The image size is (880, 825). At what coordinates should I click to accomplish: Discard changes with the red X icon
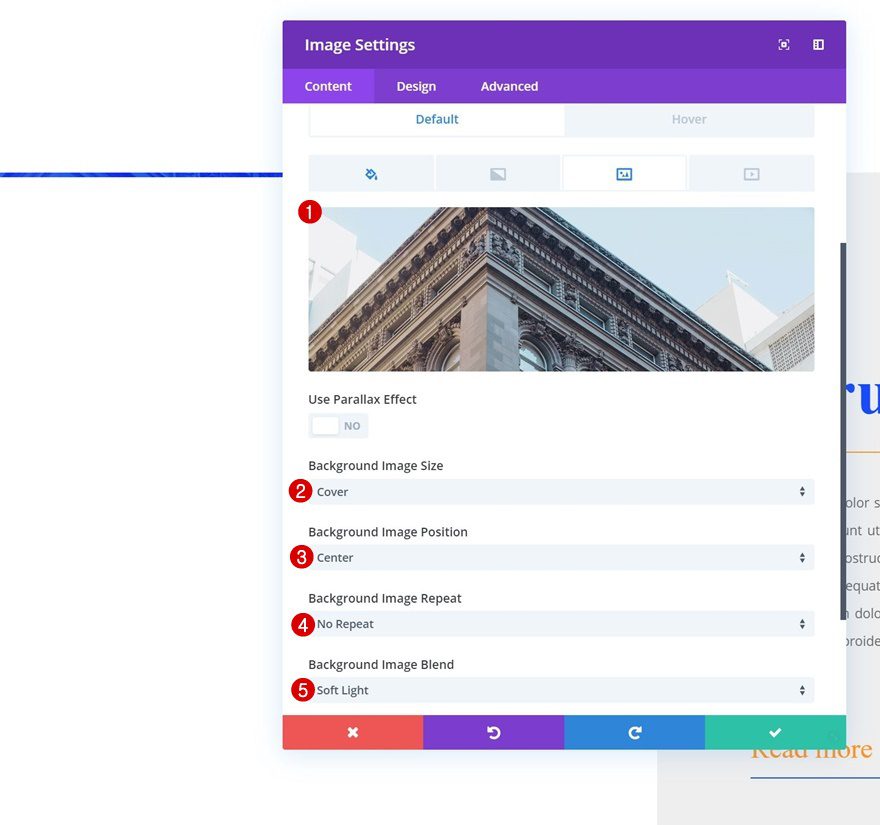(x=352, y=731)
